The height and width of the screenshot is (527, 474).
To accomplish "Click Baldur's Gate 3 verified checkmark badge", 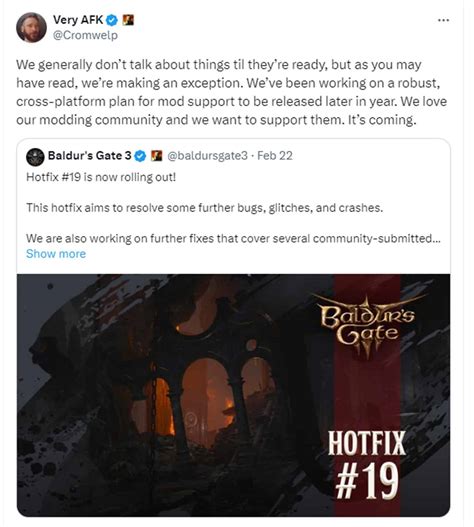I will coord(140,156).
